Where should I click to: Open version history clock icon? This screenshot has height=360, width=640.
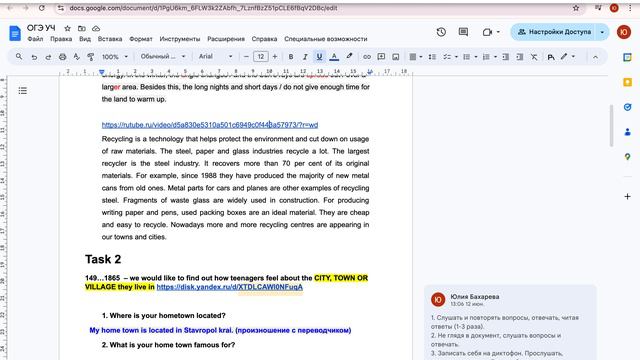[x=441, y=32]
